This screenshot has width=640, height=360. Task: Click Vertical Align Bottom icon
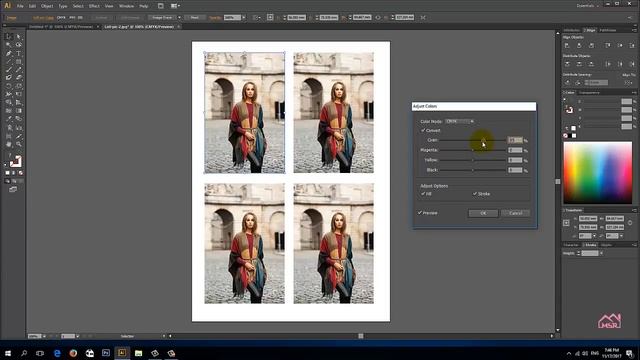pos(632,45)
